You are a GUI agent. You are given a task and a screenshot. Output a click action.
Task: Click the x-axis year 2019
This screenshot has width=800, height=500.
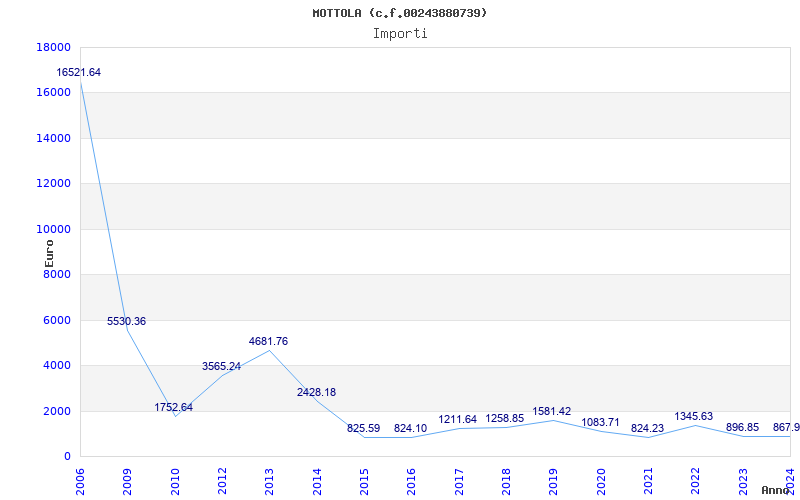pos(553,482)
